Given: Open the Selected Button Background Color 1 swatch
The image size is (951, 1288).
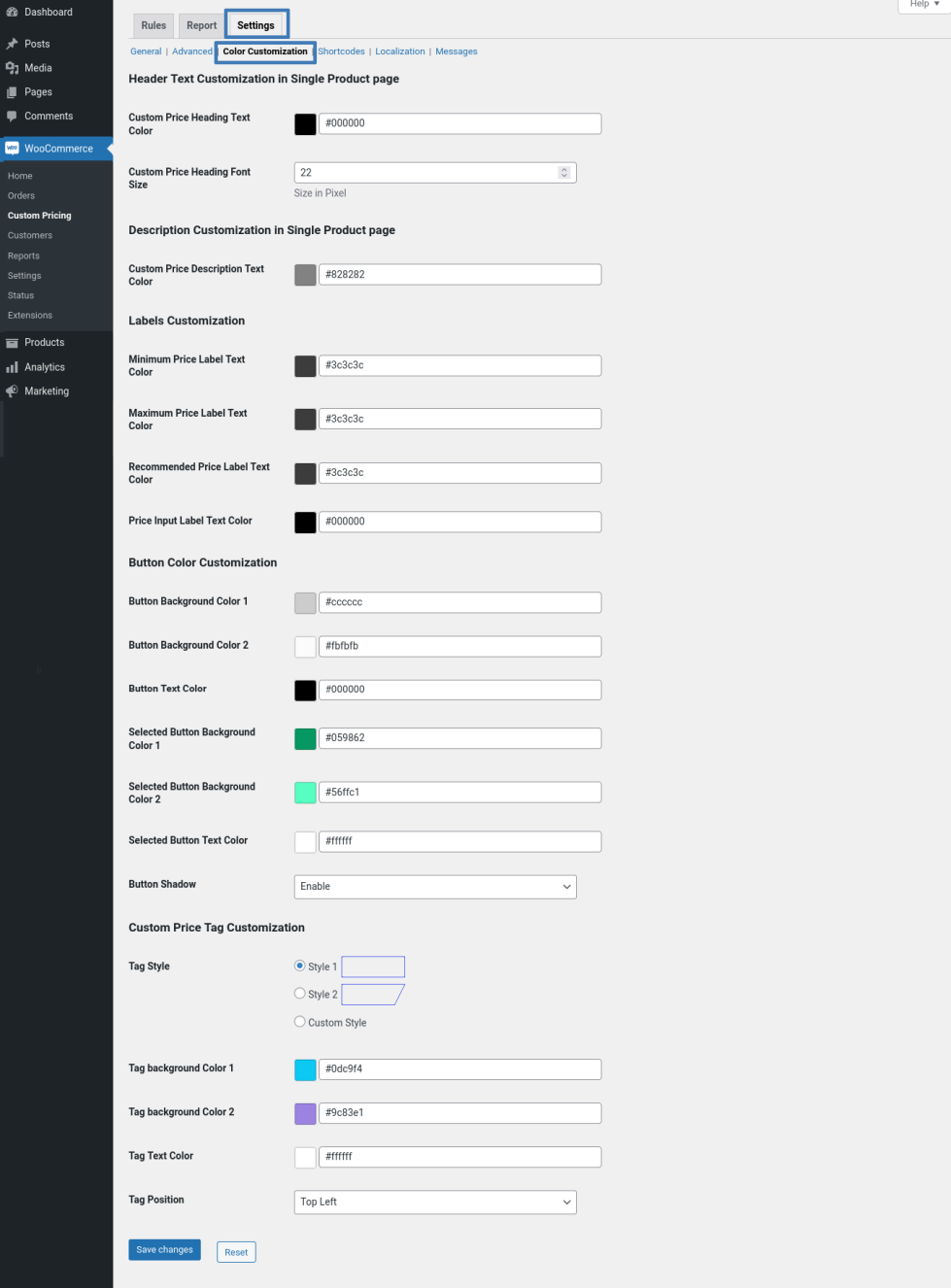Looking at the screenshot, I should [305, 738].
